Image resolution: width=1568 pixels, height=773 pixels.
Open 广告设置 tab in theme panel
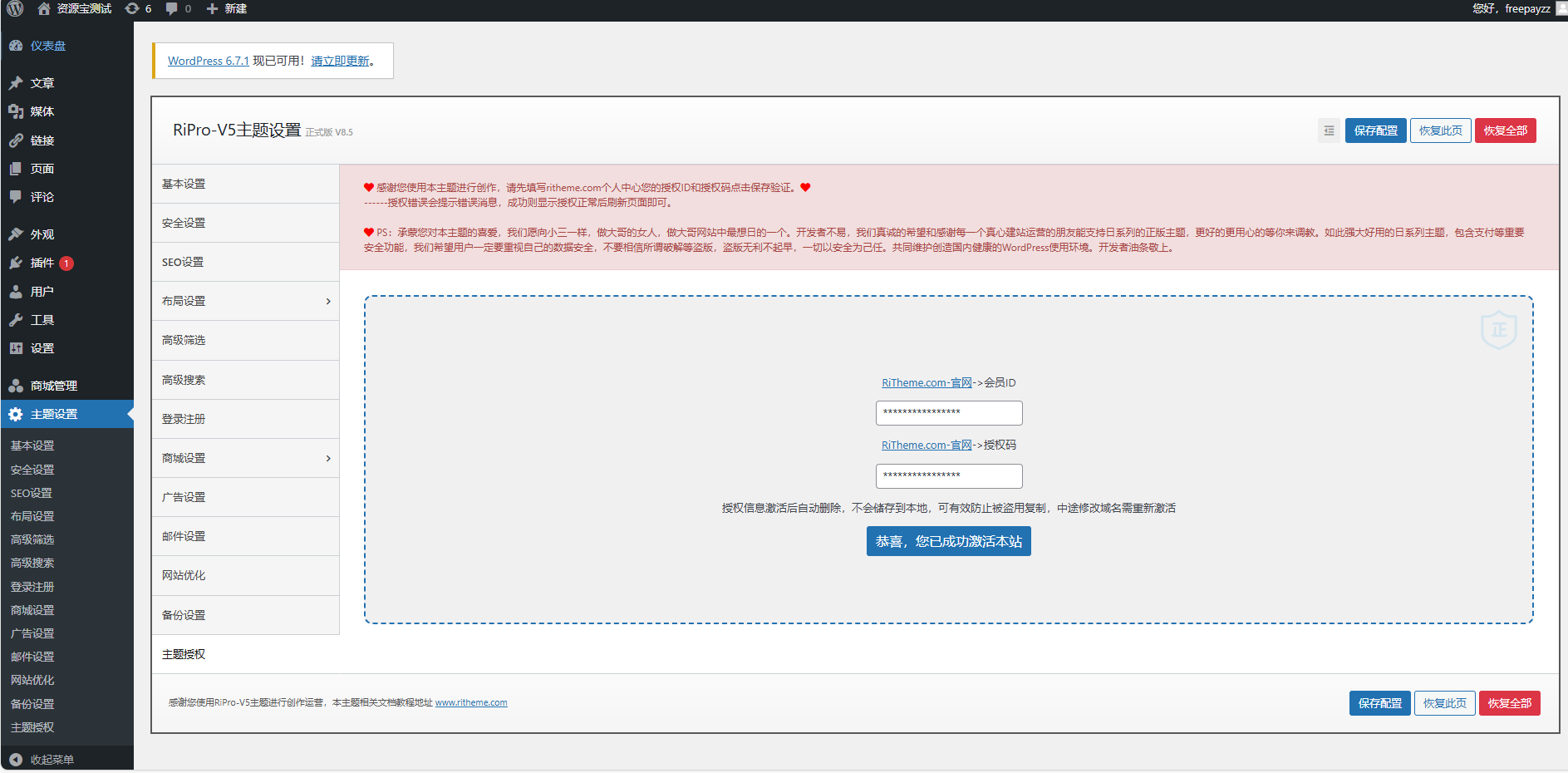pyautogui.click(x=245, y=497)
